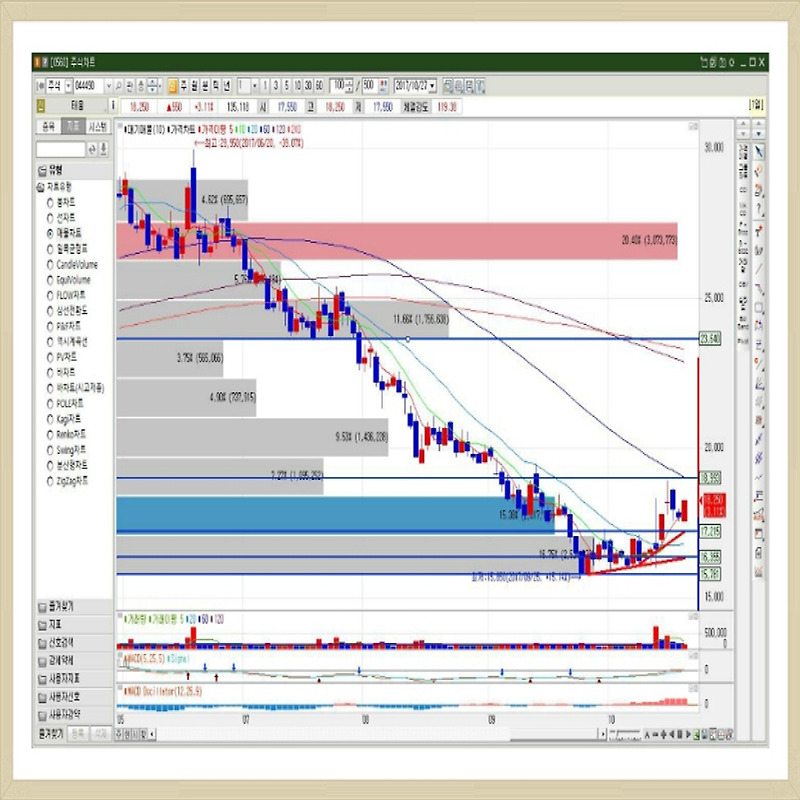Click the indicator search input field

61,149
